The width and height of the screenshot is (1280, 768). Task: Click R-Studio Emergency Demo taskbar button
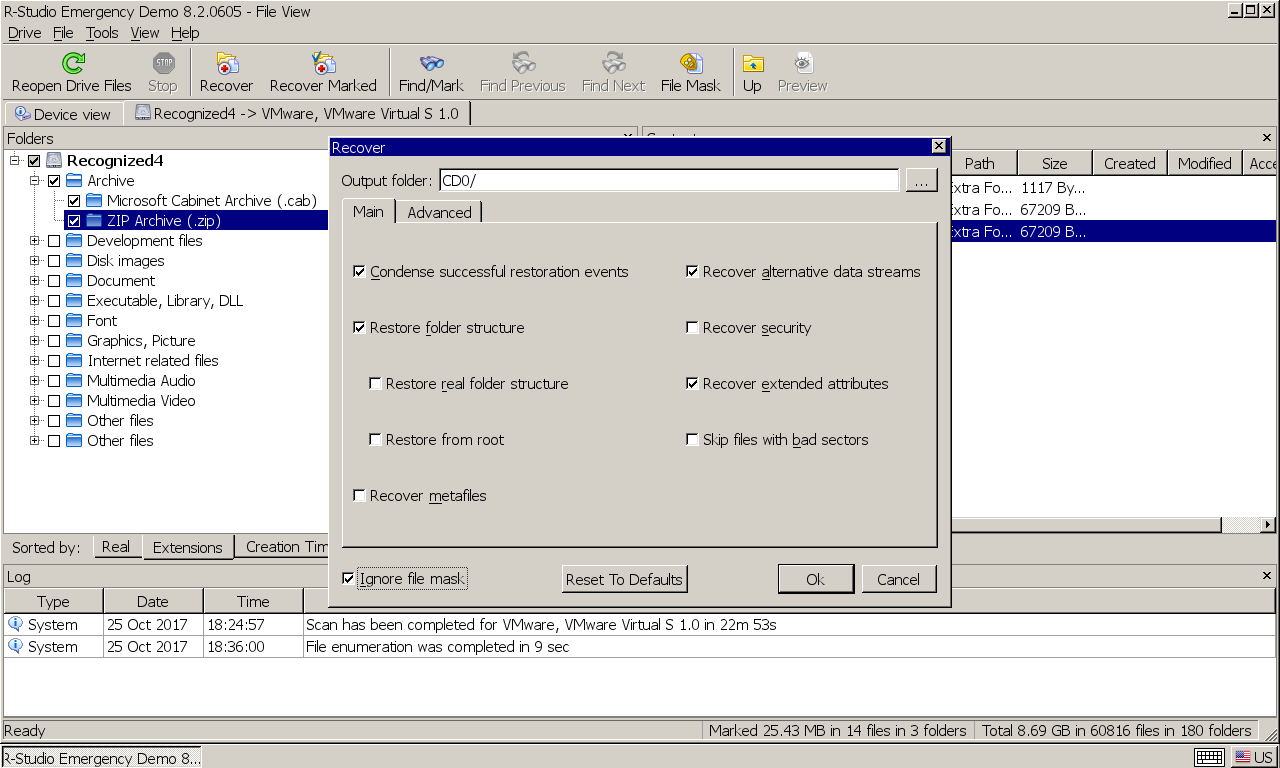point(102,757)
